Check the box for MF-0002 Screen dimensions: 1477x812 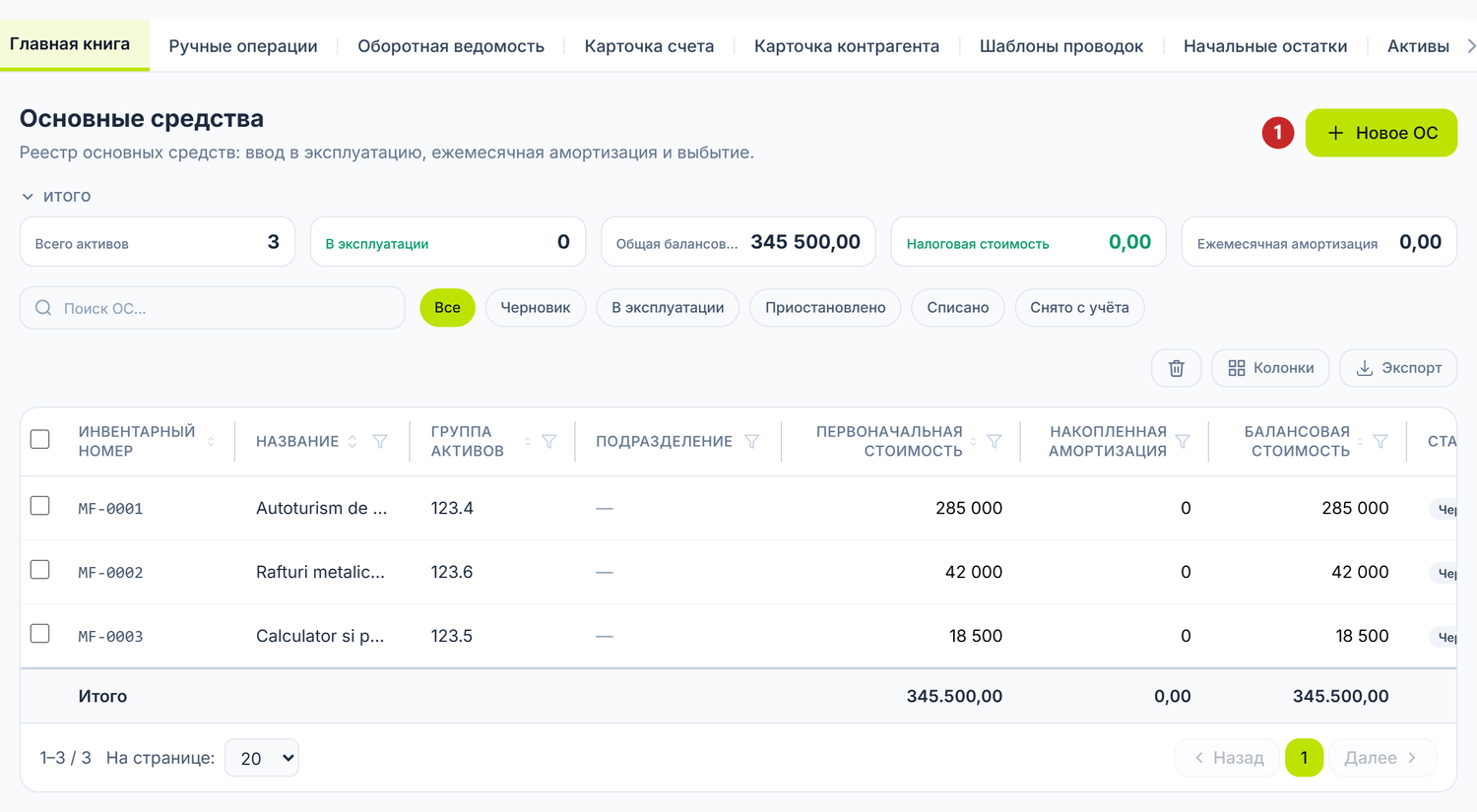pyautogui.click(x=40, y=570)
